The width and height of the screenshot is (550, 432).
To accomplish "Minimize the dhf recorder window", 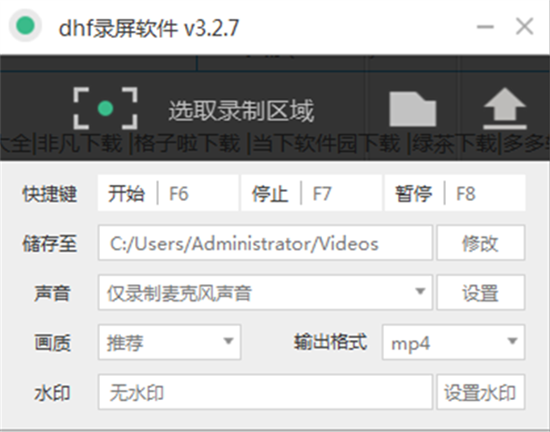I will (x=485, y=27).
